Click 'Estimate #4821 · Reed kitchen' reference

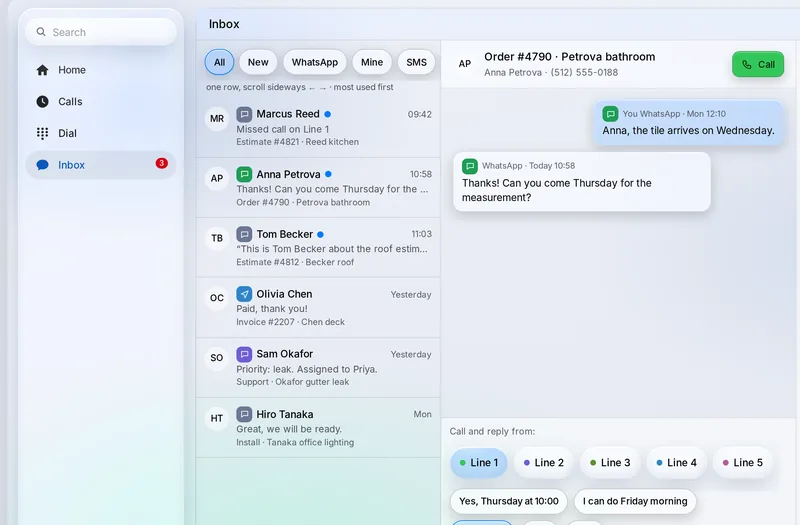(x=297, y=142)
